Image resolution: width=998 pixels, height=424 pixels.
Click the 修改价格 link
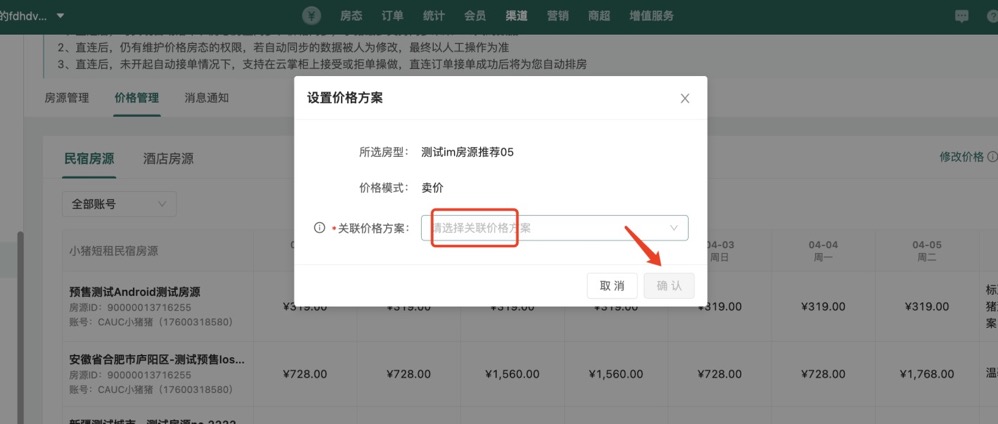click(960, 157)
